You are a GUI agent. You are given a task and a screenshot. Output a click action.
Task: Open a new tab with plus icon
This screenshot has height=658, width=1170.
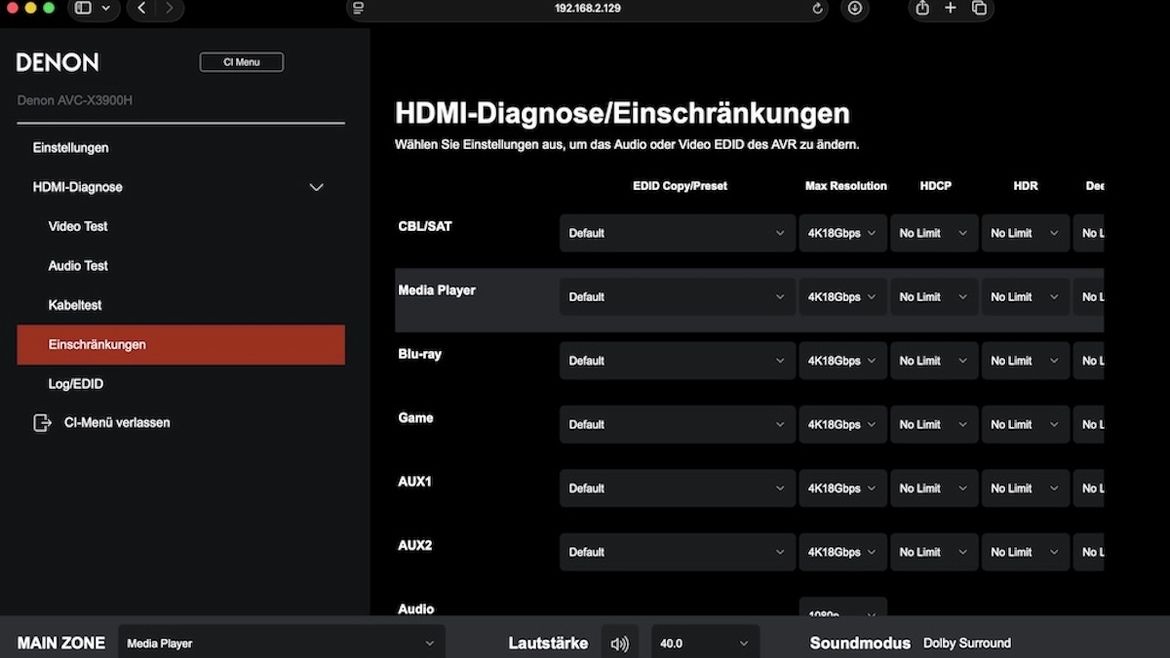coord(950,7)
